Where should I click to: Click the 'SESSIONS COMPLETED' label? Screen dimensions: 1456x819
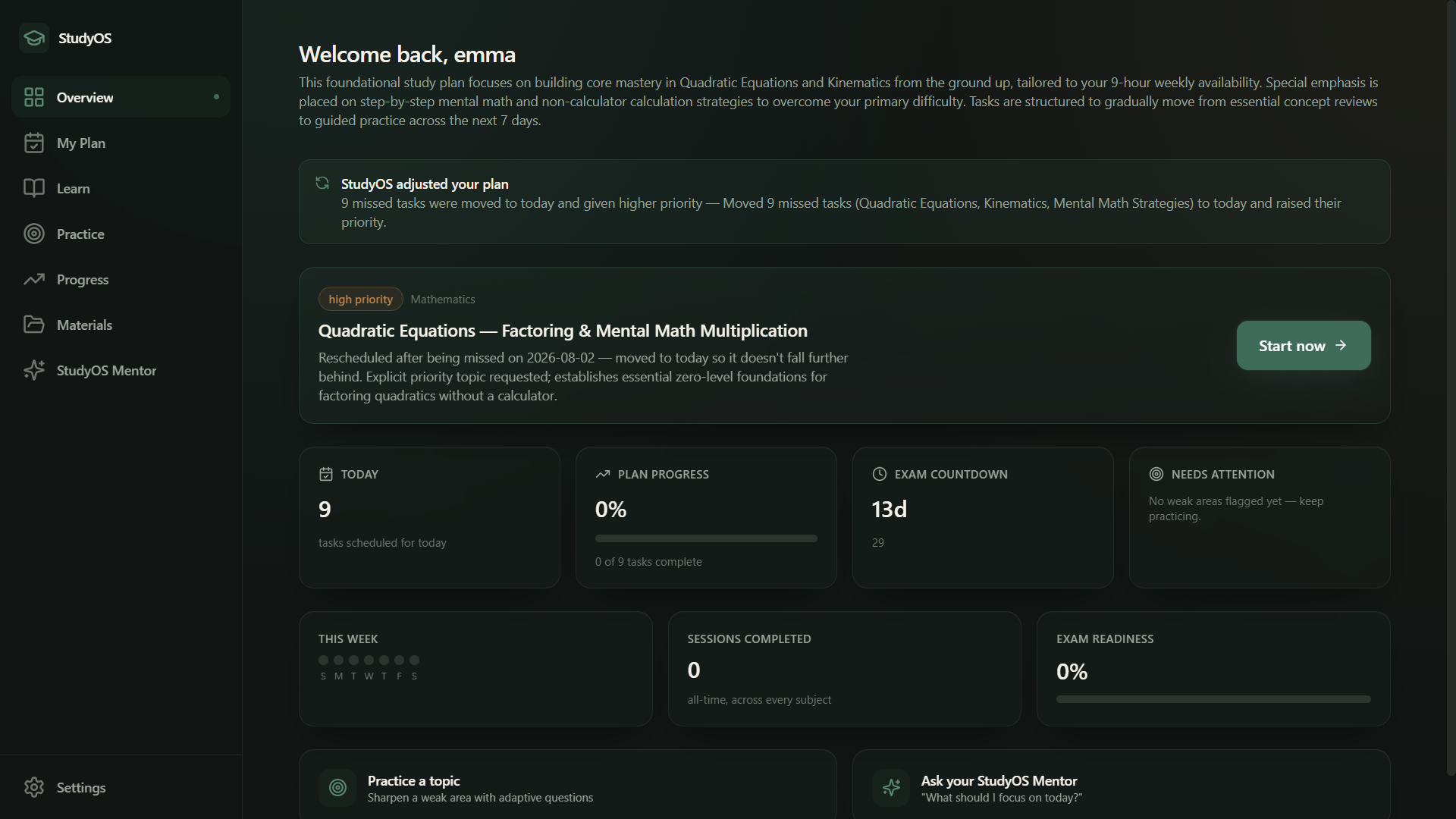tap(749, 639)
